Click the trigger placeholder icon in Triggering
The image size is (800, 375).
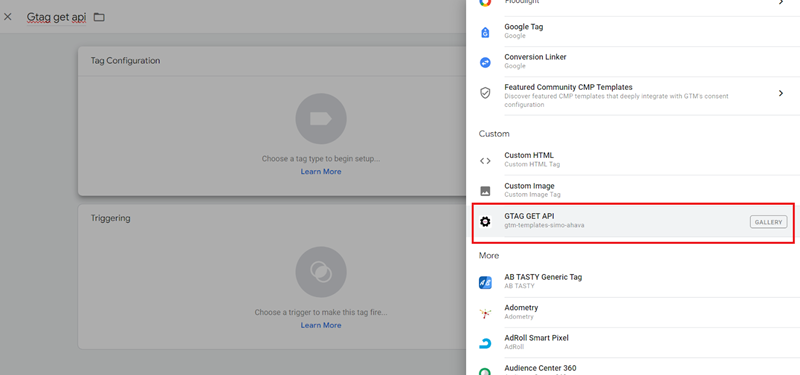tap(321, 272)
